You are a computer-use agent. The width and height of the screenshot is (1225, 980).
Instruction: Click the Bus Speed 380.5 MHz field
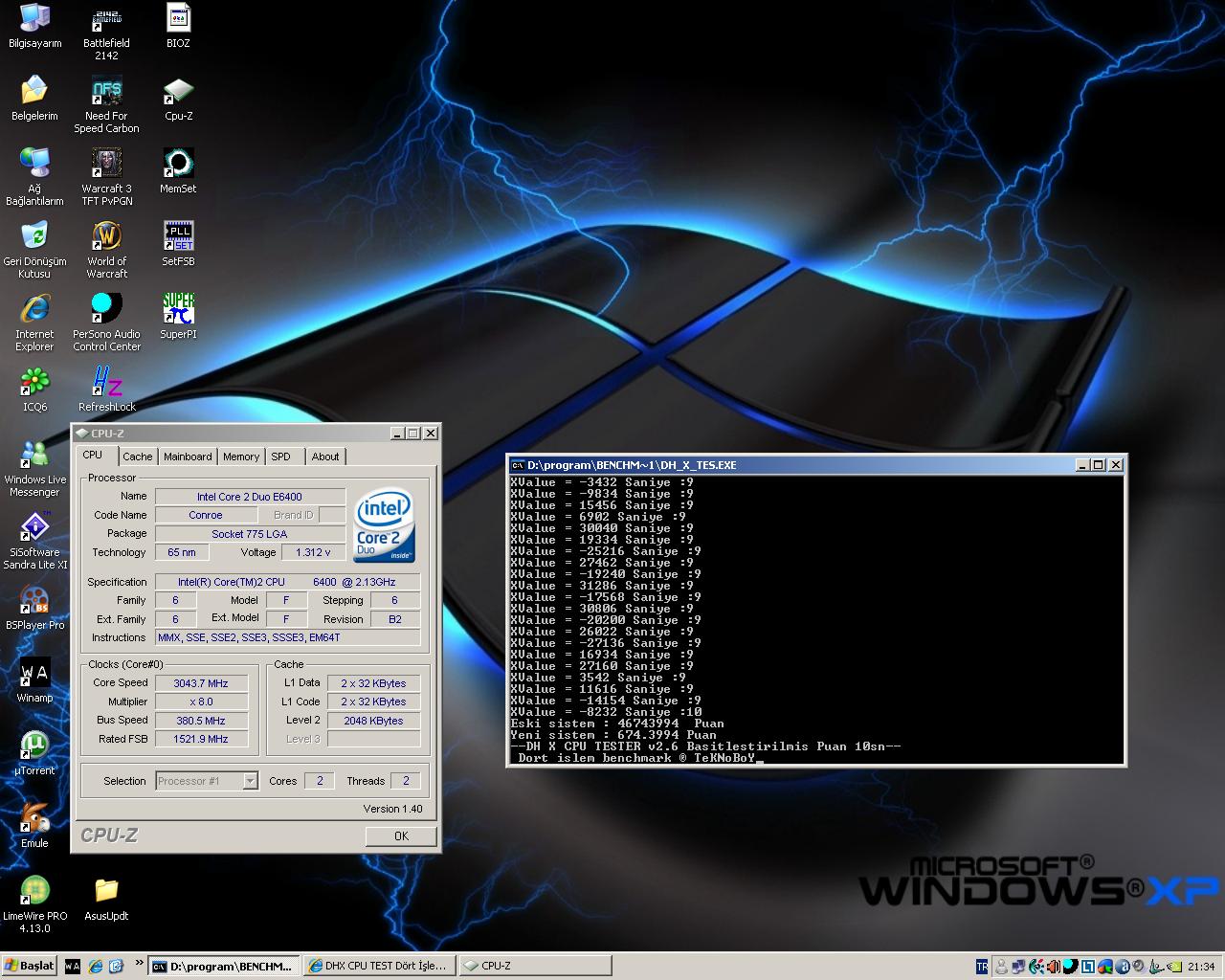click(201, 721)
